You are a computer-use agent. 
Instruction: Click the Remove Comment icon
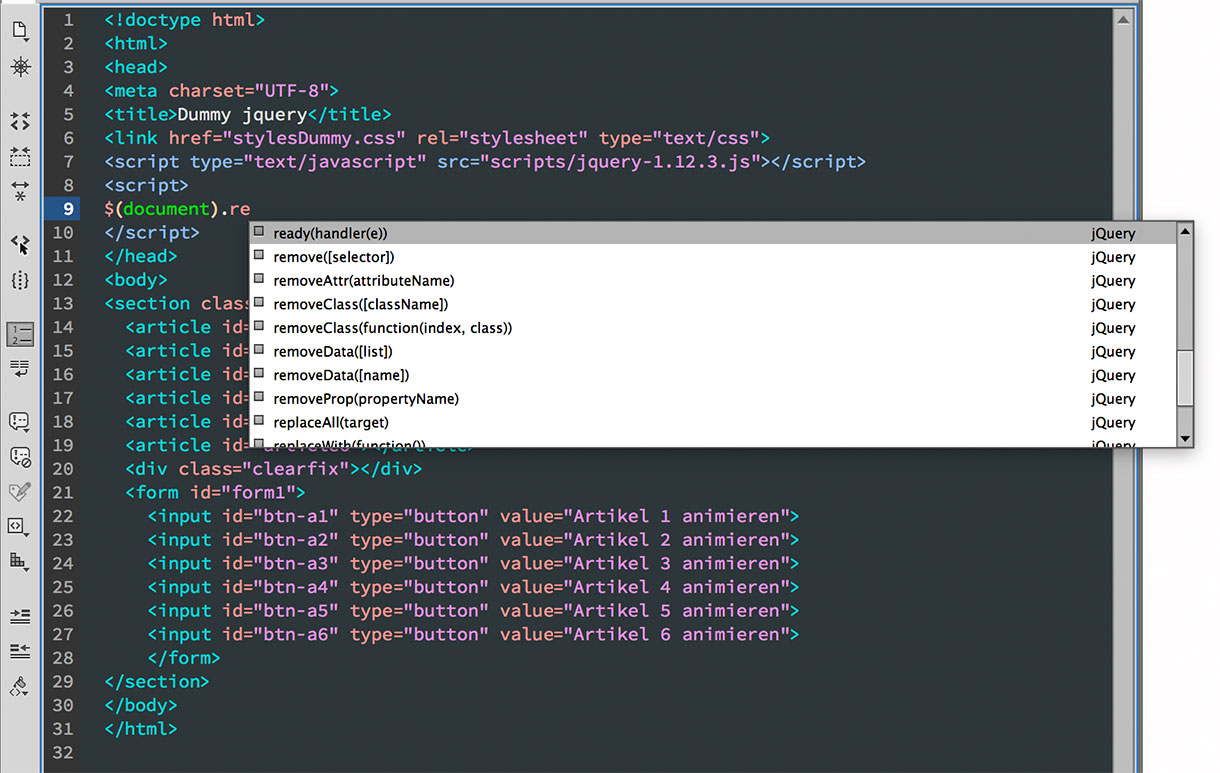point(20,457)
